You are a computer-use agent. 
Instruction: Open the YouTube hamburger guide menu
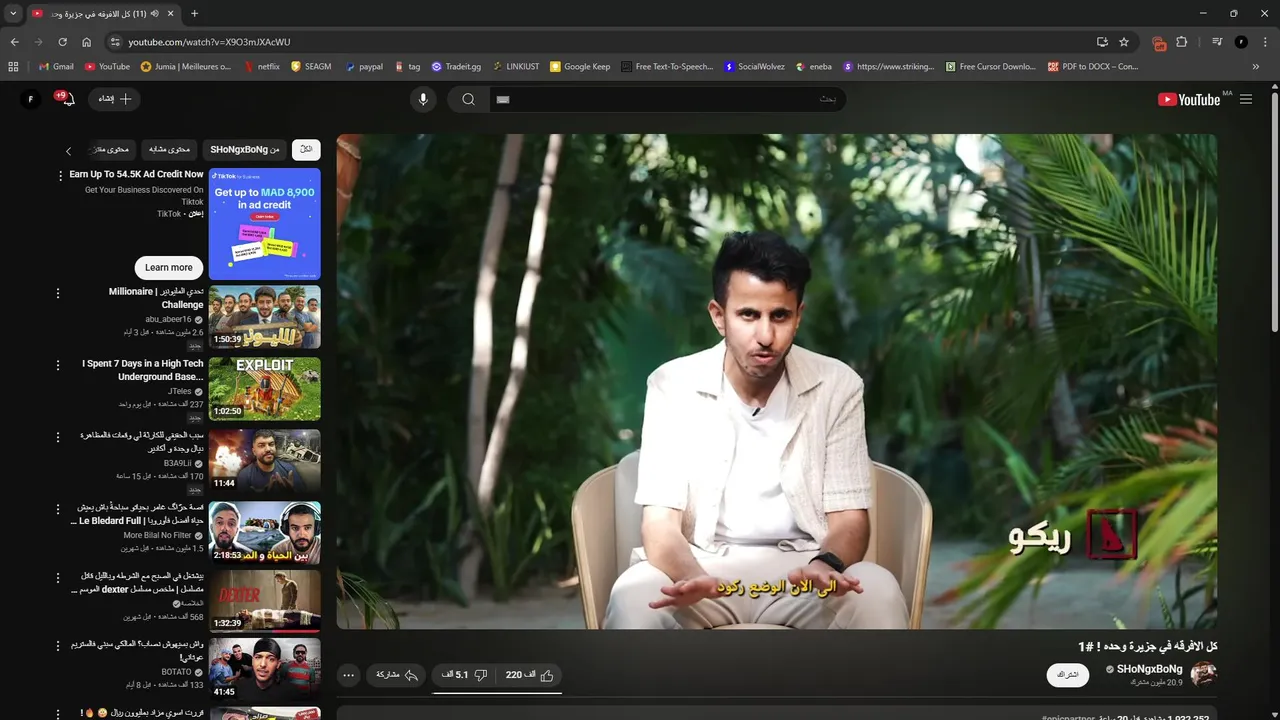(x=1246, y=99)
